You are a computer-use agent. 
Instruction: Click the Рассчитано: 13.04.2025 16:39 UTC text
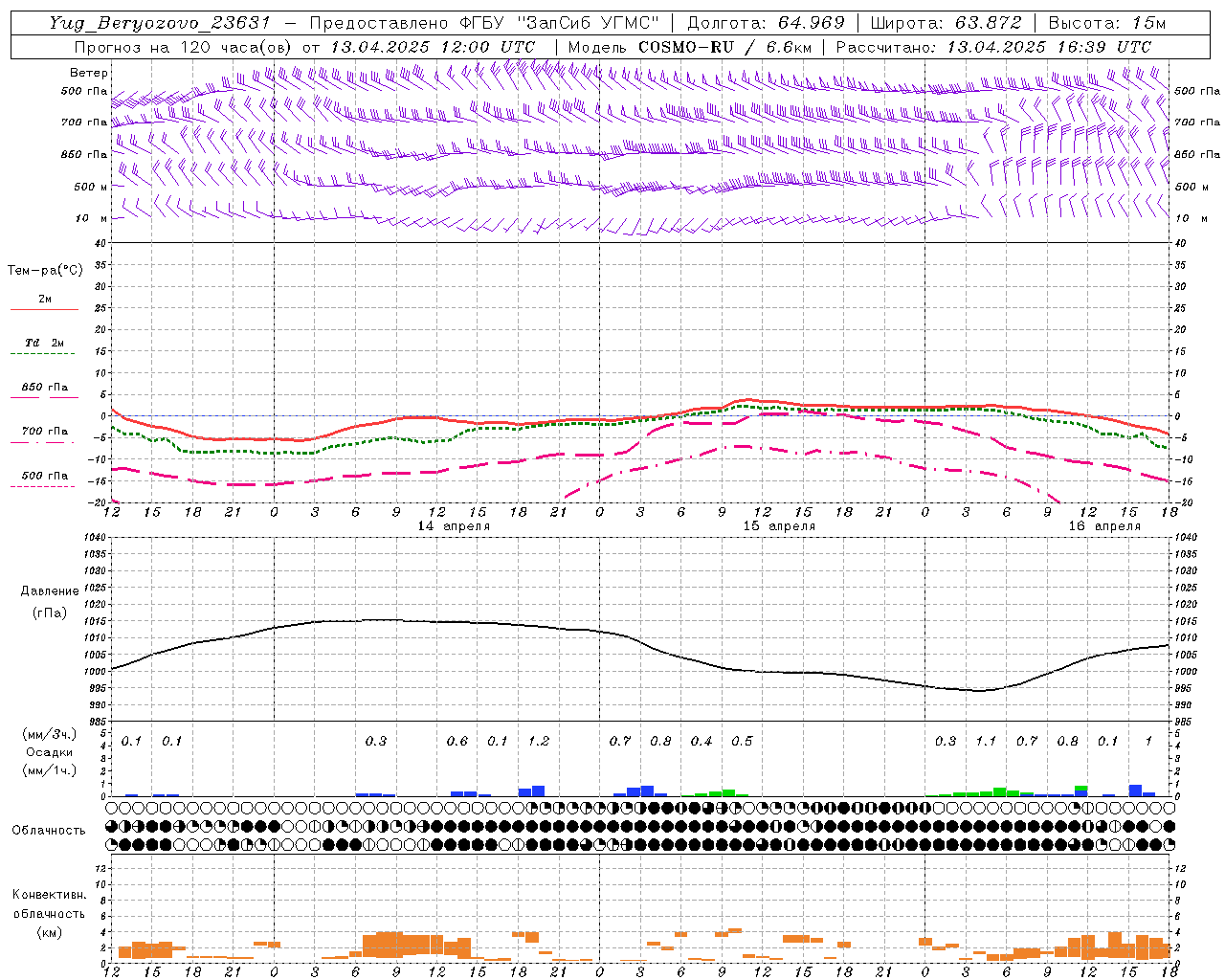[x=993, y=47]
